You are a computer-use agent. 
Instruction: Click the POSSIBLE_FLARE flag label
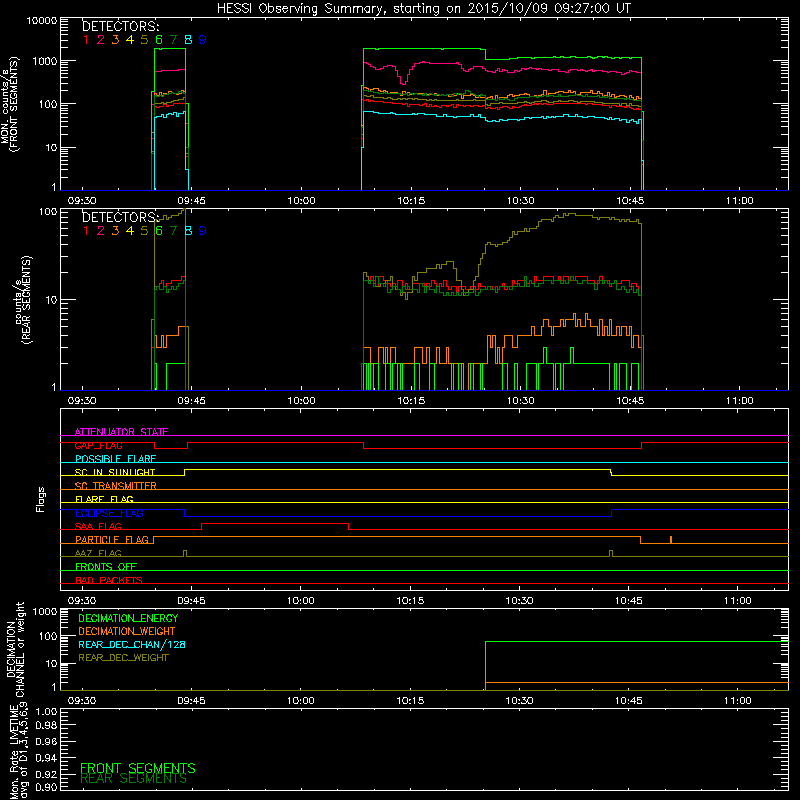[x=115, y=459]
